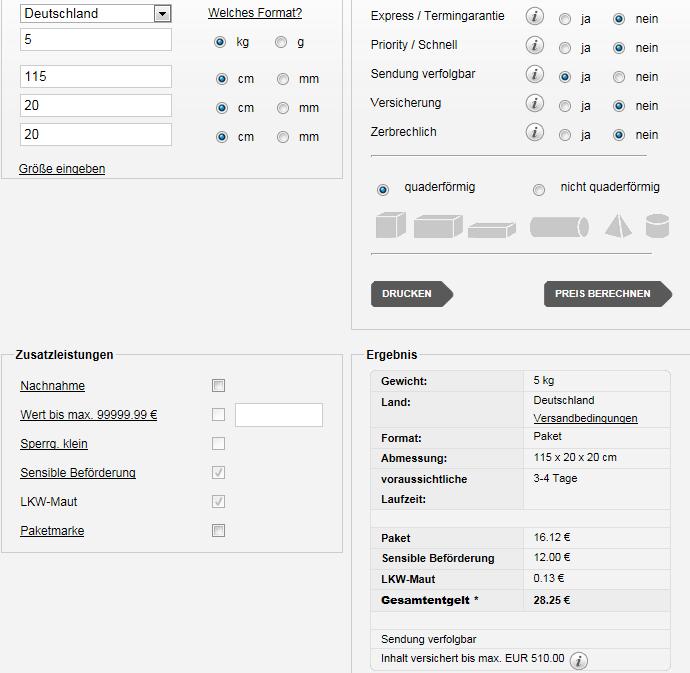The height and width of the screenshot is (673, 690).
Task: Open the Sensible Beförderung link
Action: 78,473
